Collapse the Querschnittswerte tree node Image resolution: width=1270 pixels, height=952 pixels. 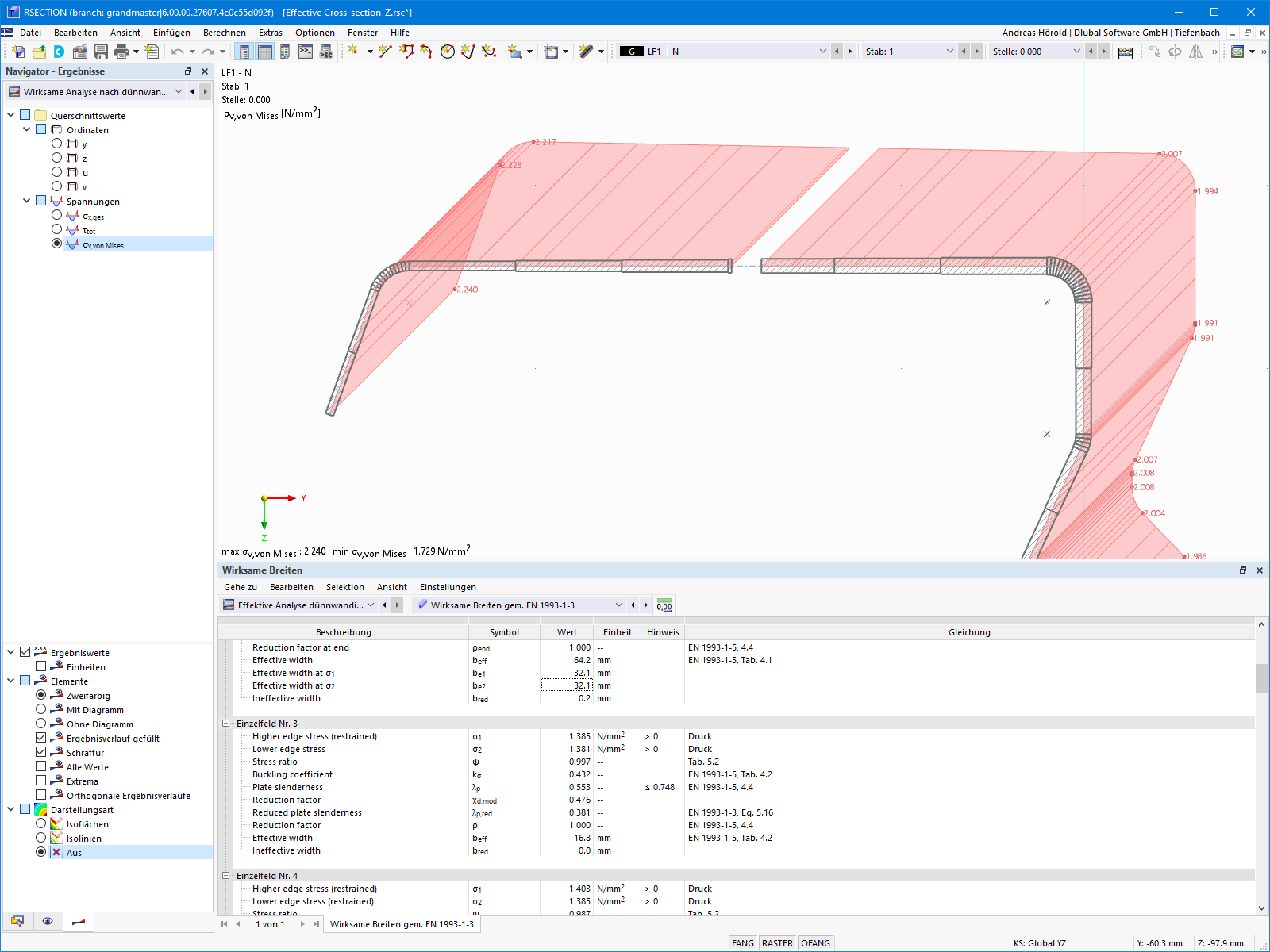[x=10, y=115]
